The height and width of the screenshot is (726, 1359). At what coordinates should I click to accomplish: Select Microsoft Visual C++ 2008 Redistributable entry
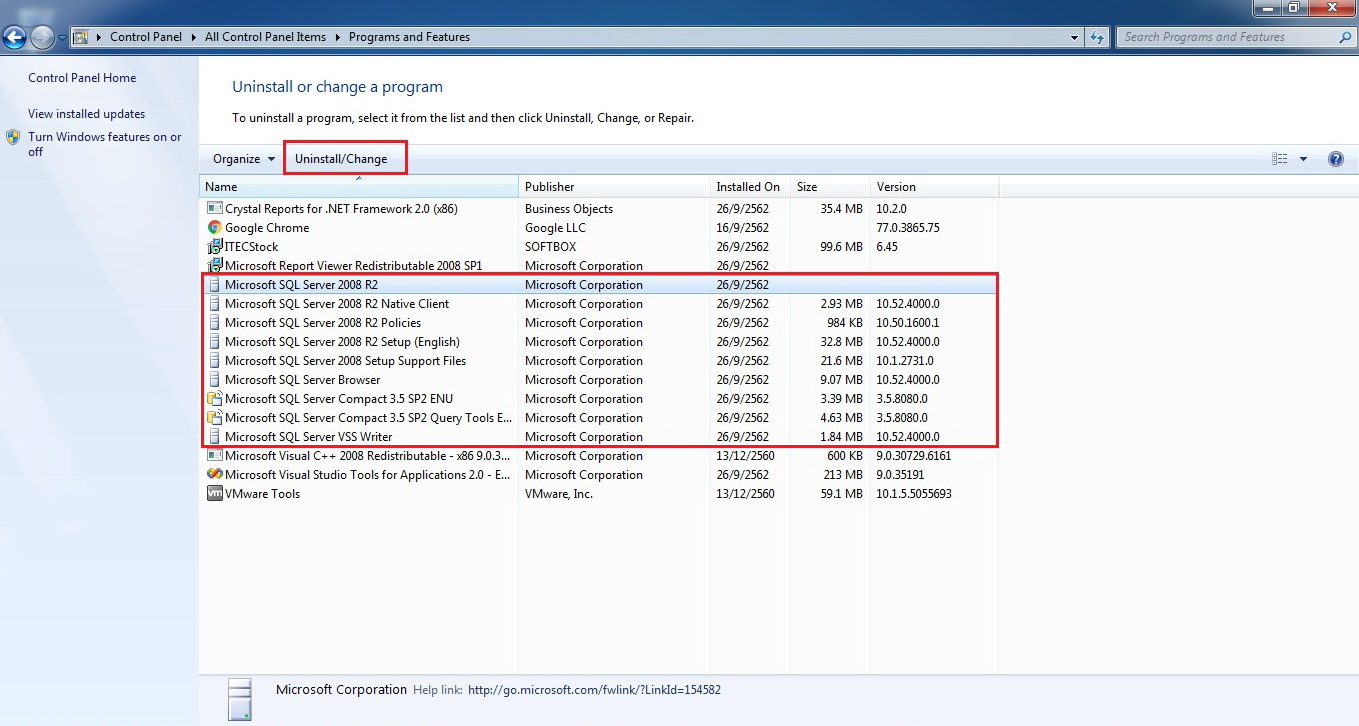(x=368, y=456)
